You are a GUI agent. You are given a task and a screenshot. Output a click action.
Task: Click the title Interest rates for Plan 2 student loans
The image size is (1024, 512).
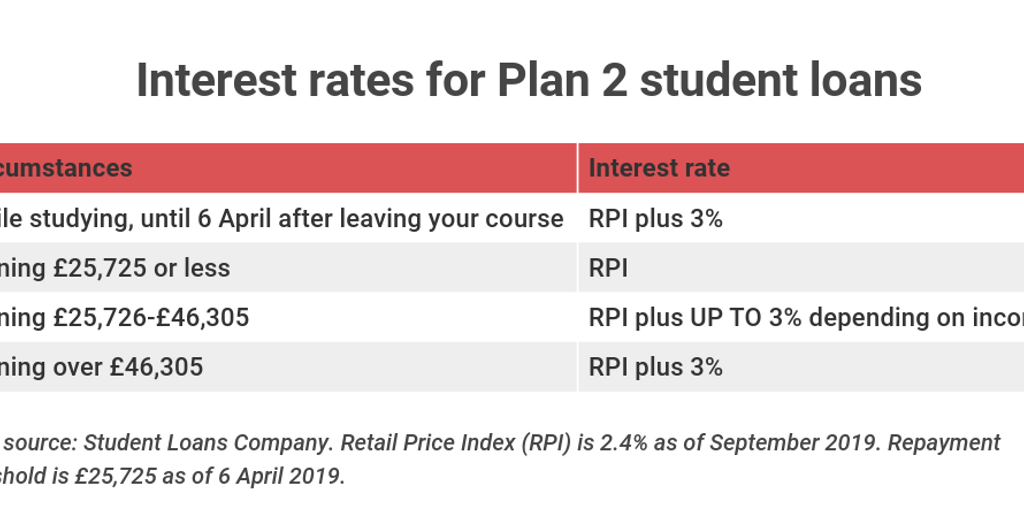coord(528,80)
